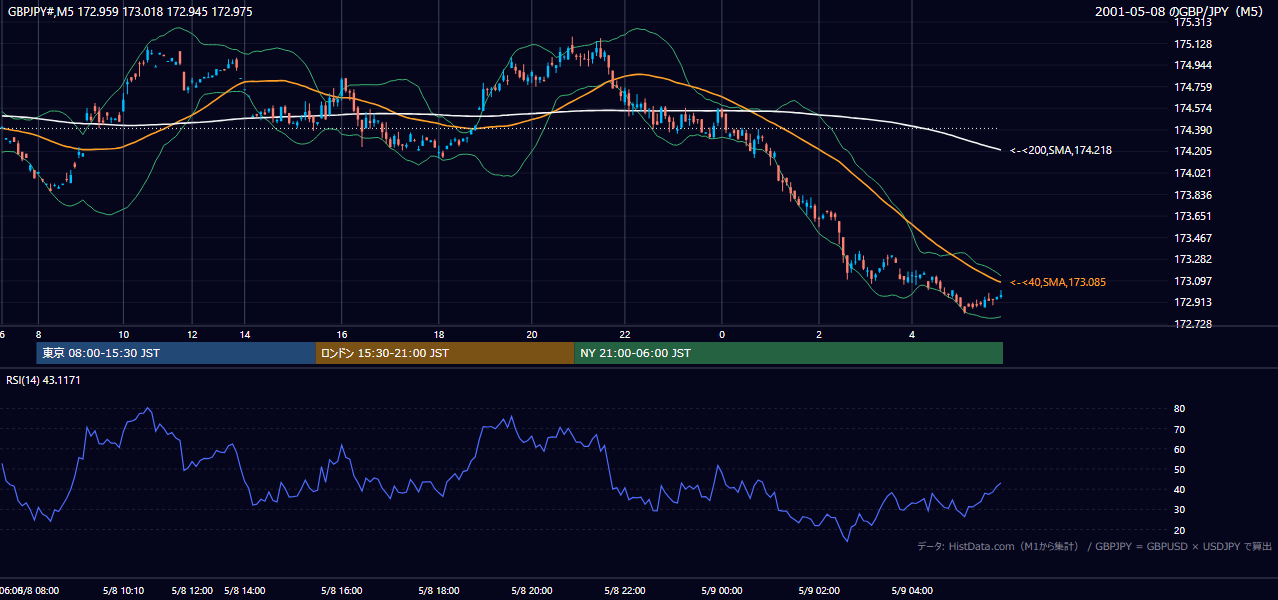Viewport: 1278px width, 600px height.
Task: Click the 5/8 18:00 date label
Action: tap(439, 590)
